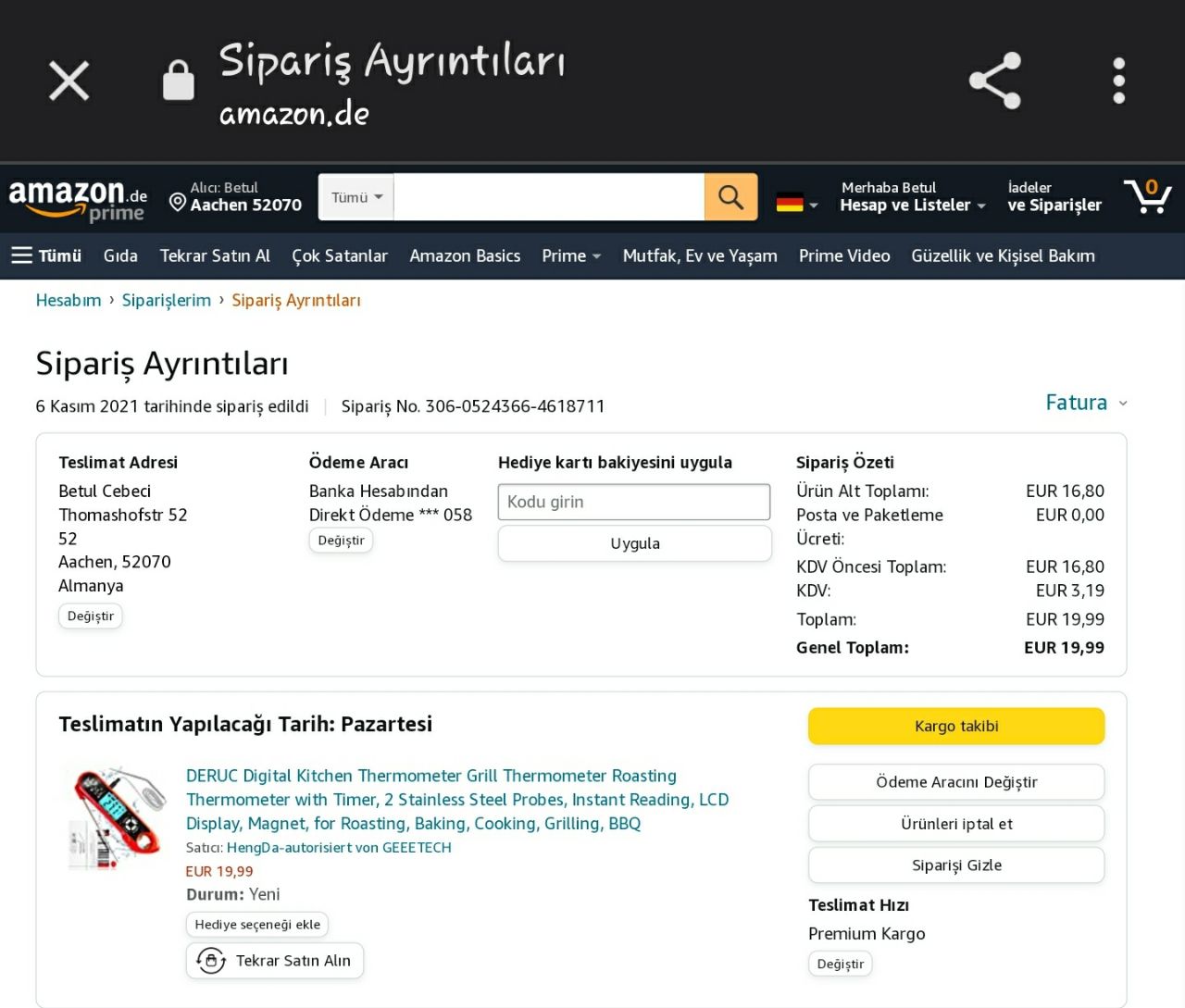
Task: Click the yellow Kargo takibi button
Action: [x=955, y=726]
